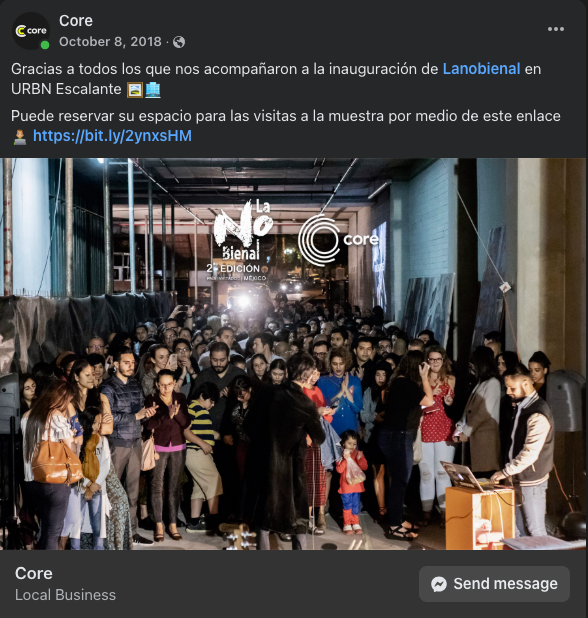Open the Lanobienal tagged page link
The height and width of the screenshot is (618, 588).
(x=482, y=69)
